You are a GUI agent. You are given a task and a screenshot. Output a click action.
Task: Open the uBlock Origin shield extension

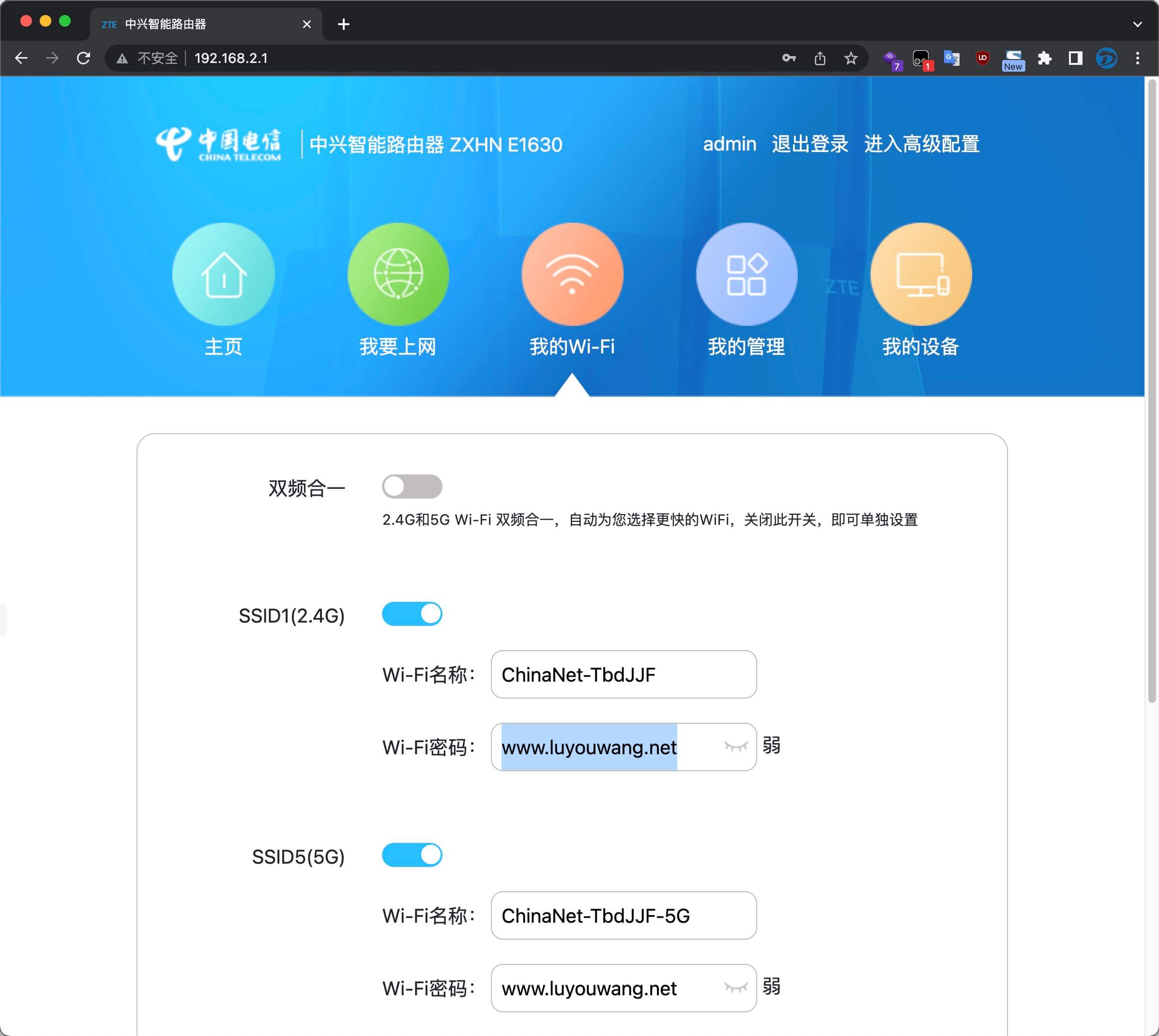pyautogui.click(x=982, y=58)
